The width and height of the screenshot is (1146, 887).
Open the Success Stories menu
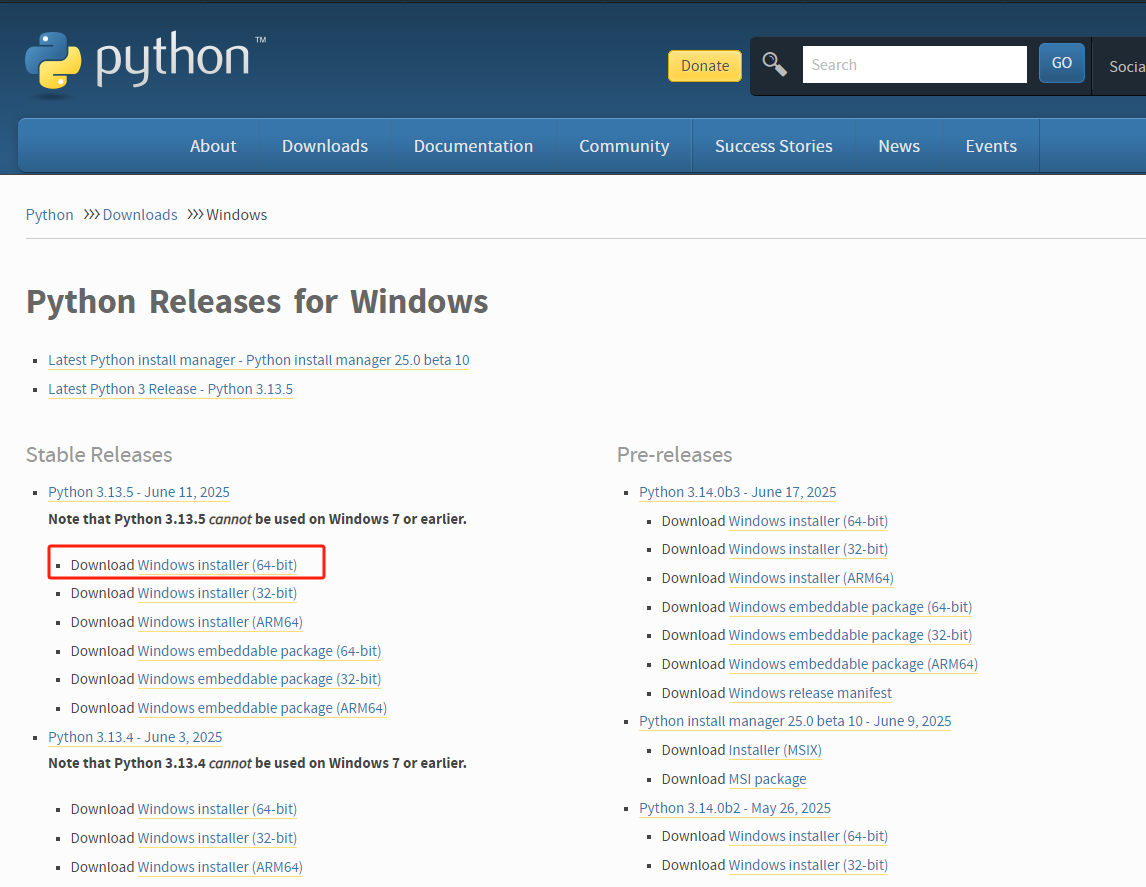[773, 146]
